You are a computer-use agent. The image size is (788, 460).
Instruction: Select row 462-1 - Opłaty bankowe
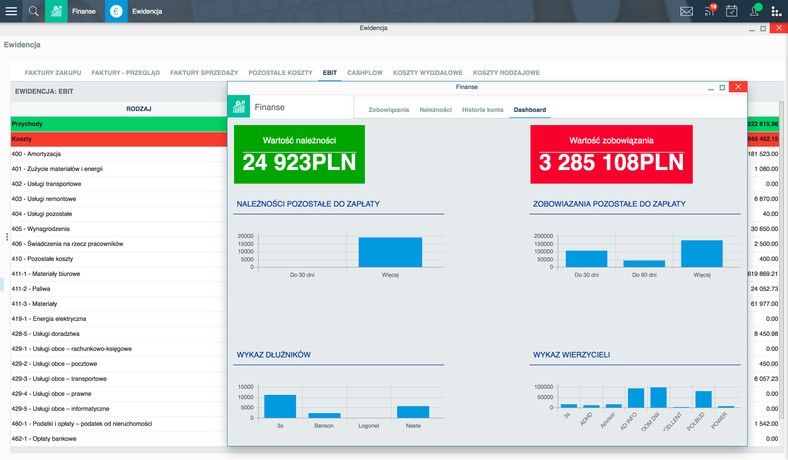[119, 439]
